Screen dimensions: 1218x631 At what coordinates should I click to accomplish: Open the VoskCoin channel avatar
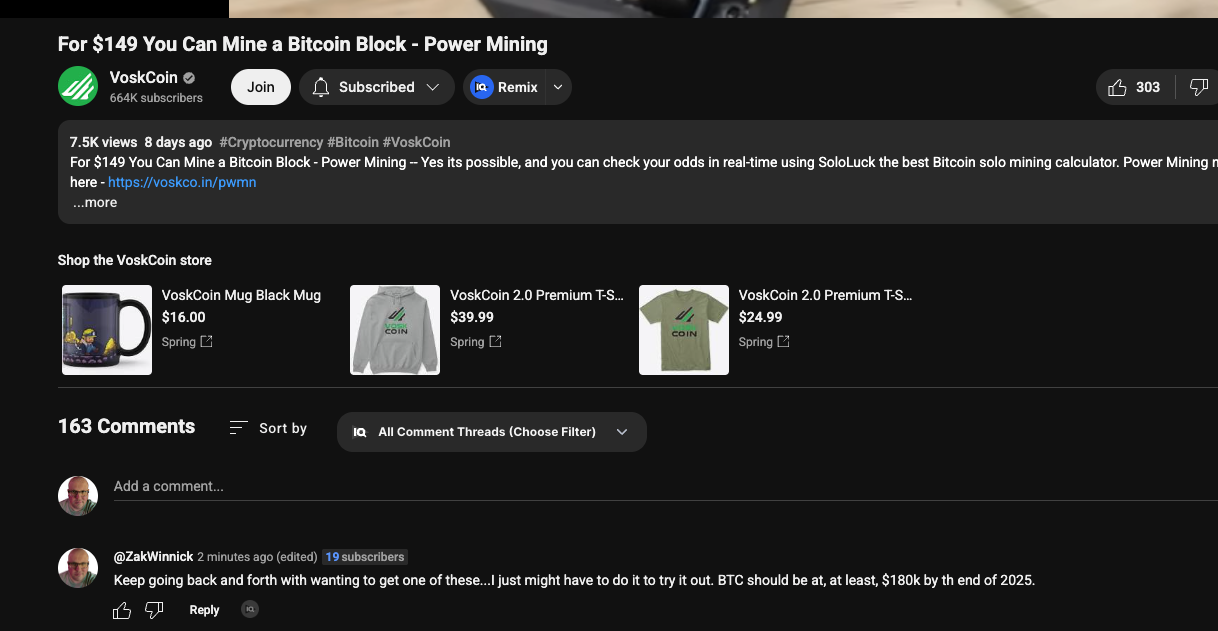point(78,86)
